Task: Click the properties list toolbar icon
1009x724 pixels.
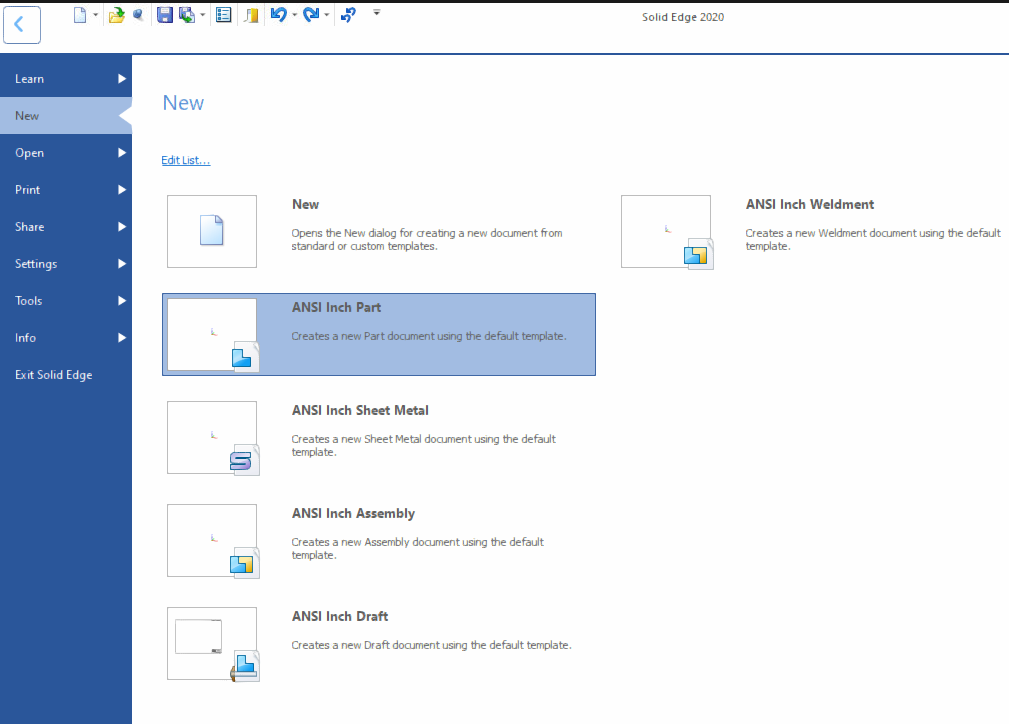Action: (223, 15)
